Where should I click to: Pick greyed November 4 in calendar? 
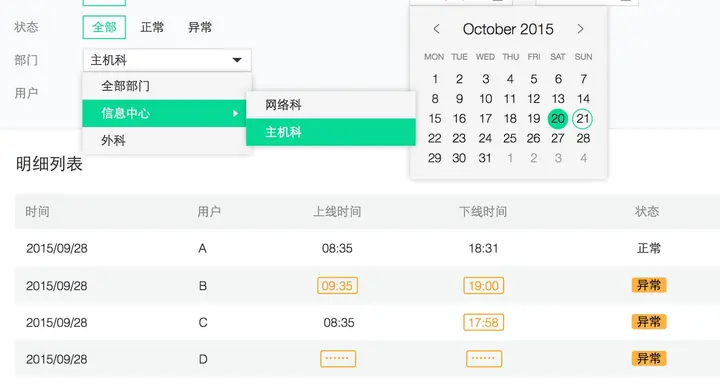(x=583, y=158)
